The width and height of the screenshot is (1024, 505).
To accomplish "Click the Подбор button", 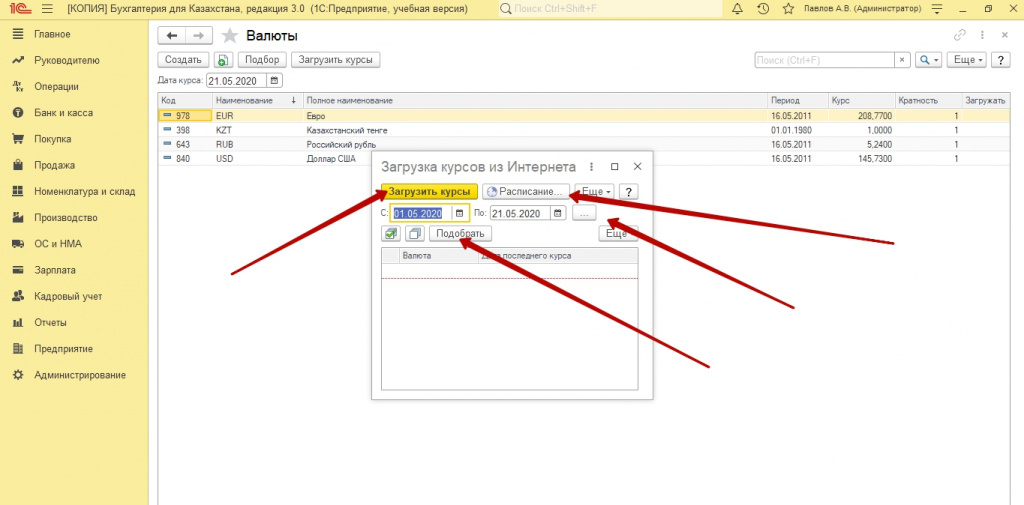I will click(262, 60).
